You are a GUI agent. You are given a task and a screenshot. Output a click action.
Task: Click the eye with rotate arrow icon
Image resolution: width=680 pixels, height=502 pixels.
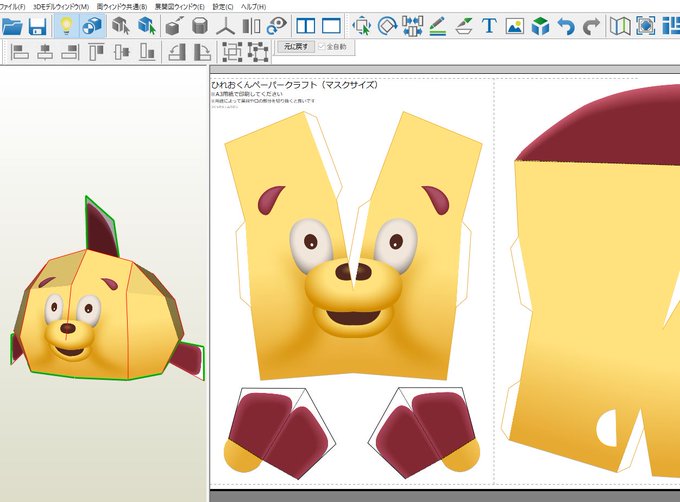[x=277, y=26]
